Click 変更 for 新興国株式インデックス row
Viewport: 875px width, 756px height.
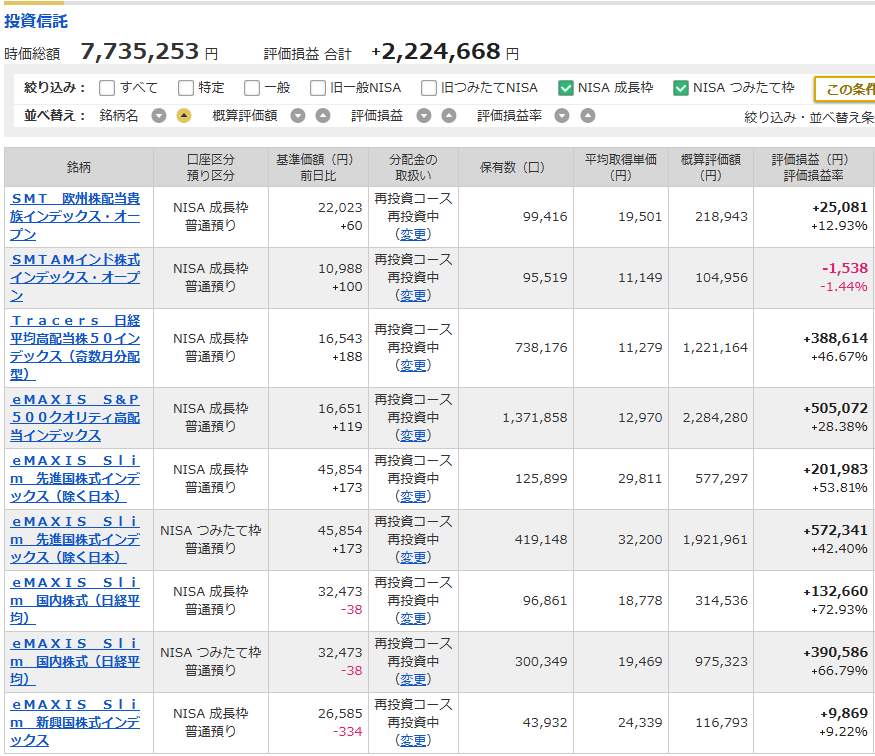(413, 740)
